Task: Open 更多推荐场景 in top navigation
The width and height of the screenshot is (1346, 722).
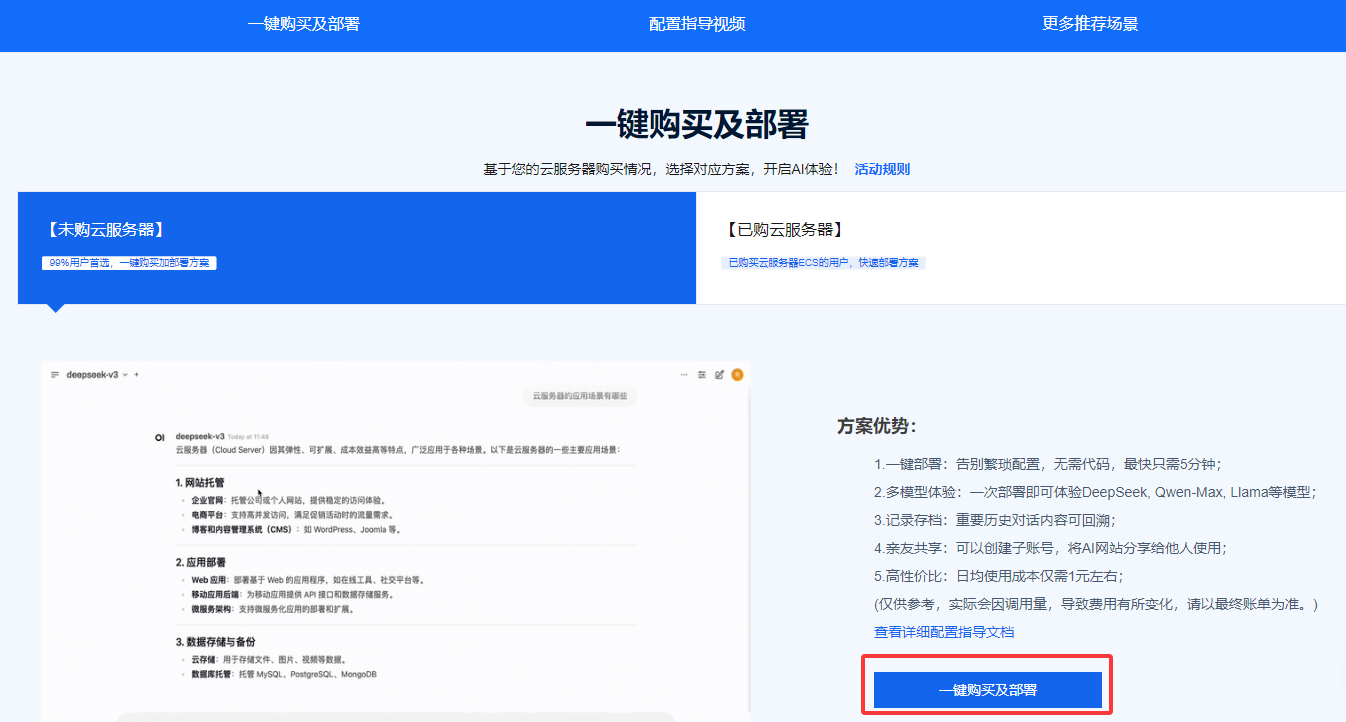Action: point(1090,24)
